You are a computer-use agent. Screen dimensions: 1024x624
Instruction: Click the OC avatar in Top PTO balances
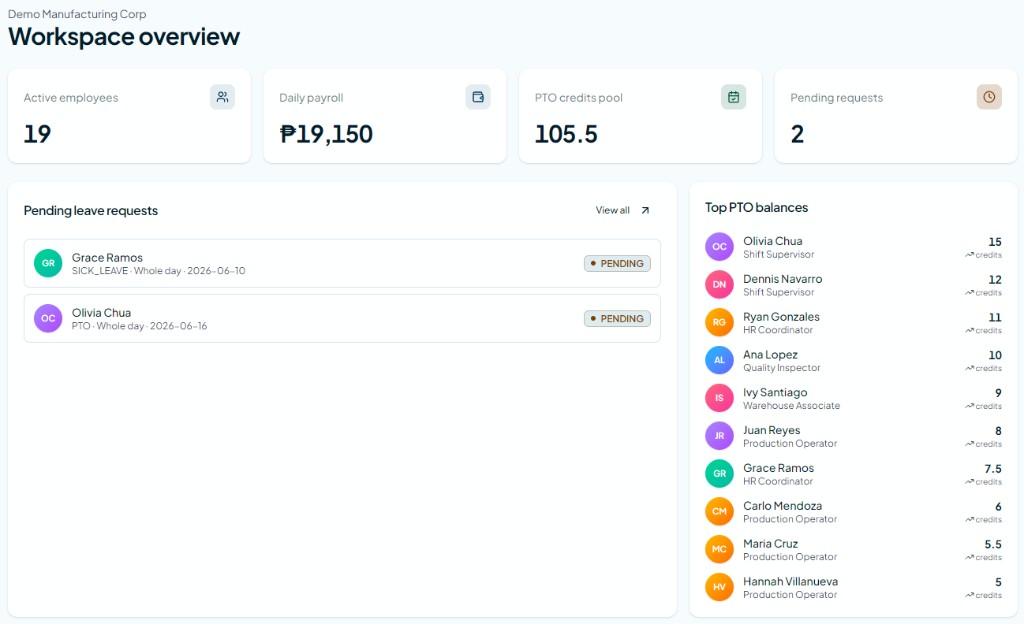tap(719, 247)
